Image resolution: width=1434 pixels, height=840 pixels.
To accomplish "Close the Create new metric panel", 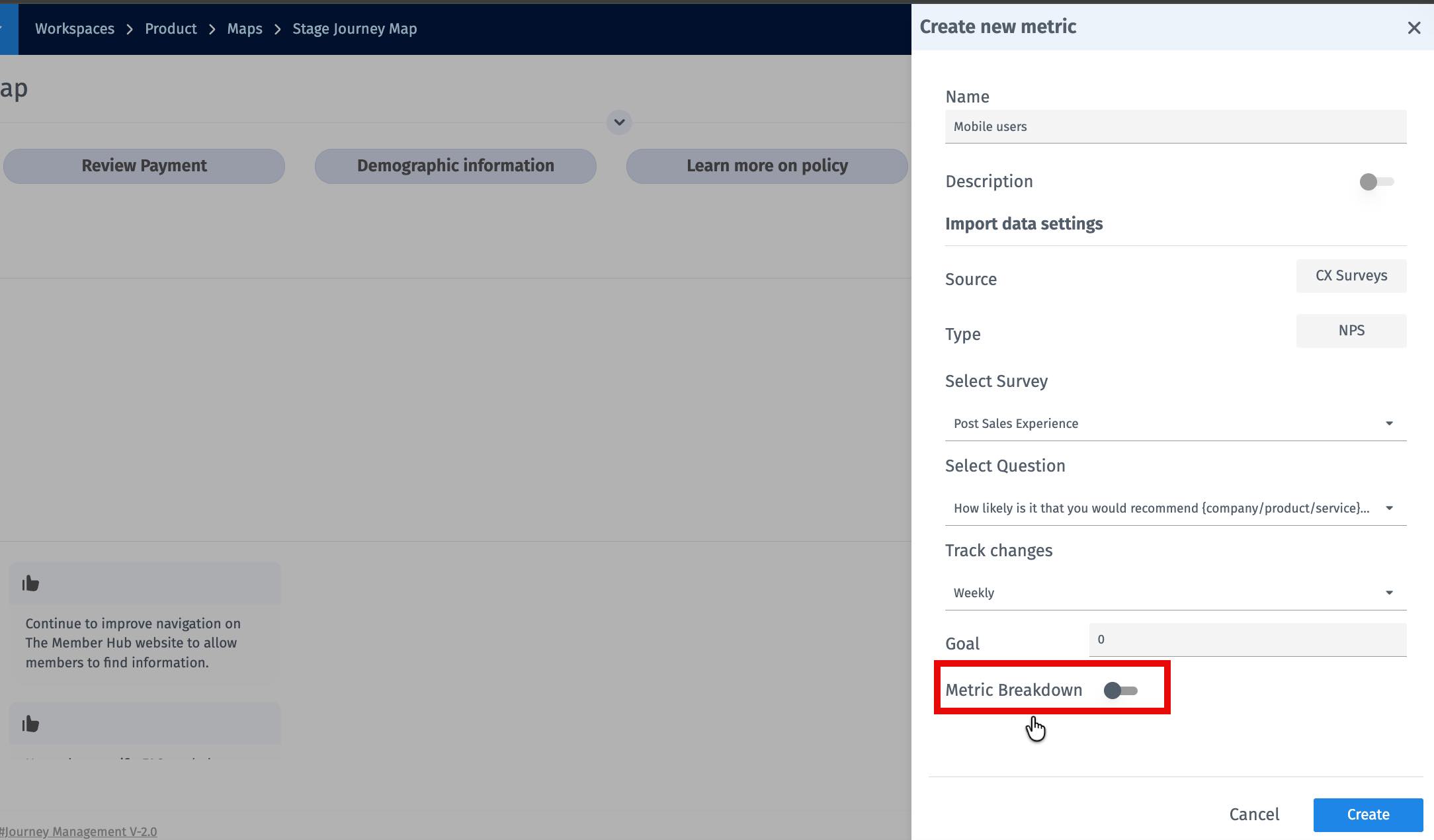I will click(x=1414, y=28).
